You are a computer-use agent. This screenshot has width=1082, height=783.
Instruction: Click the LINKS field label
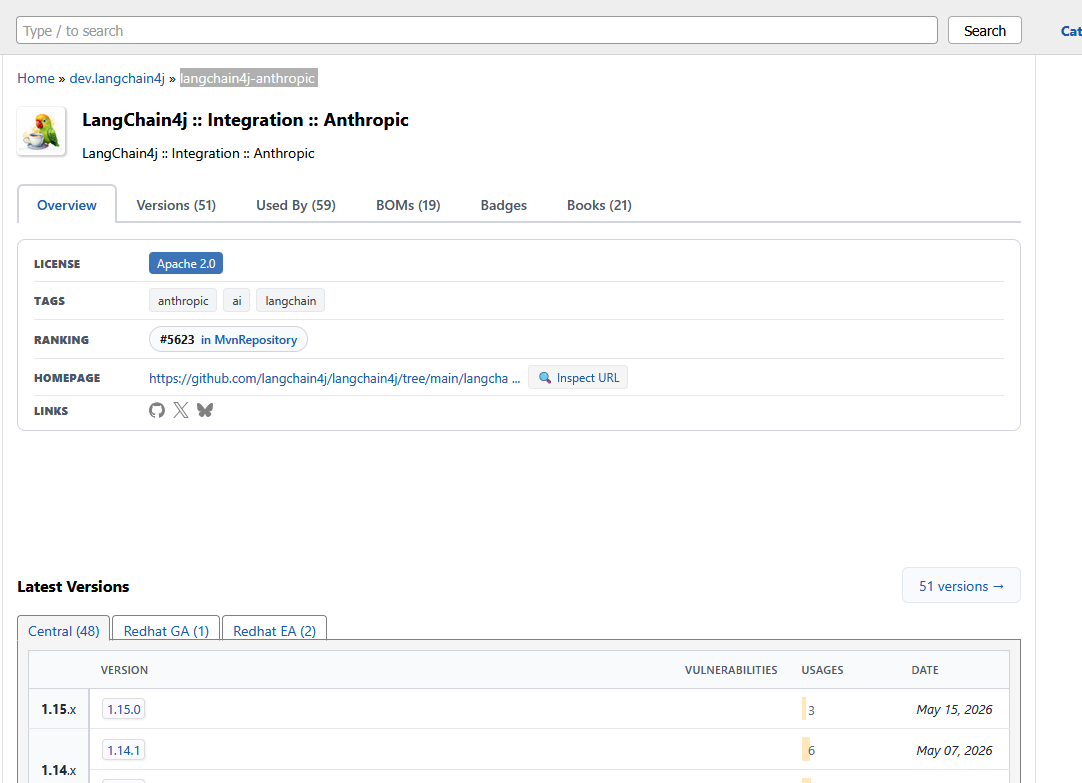pos(51,411)
